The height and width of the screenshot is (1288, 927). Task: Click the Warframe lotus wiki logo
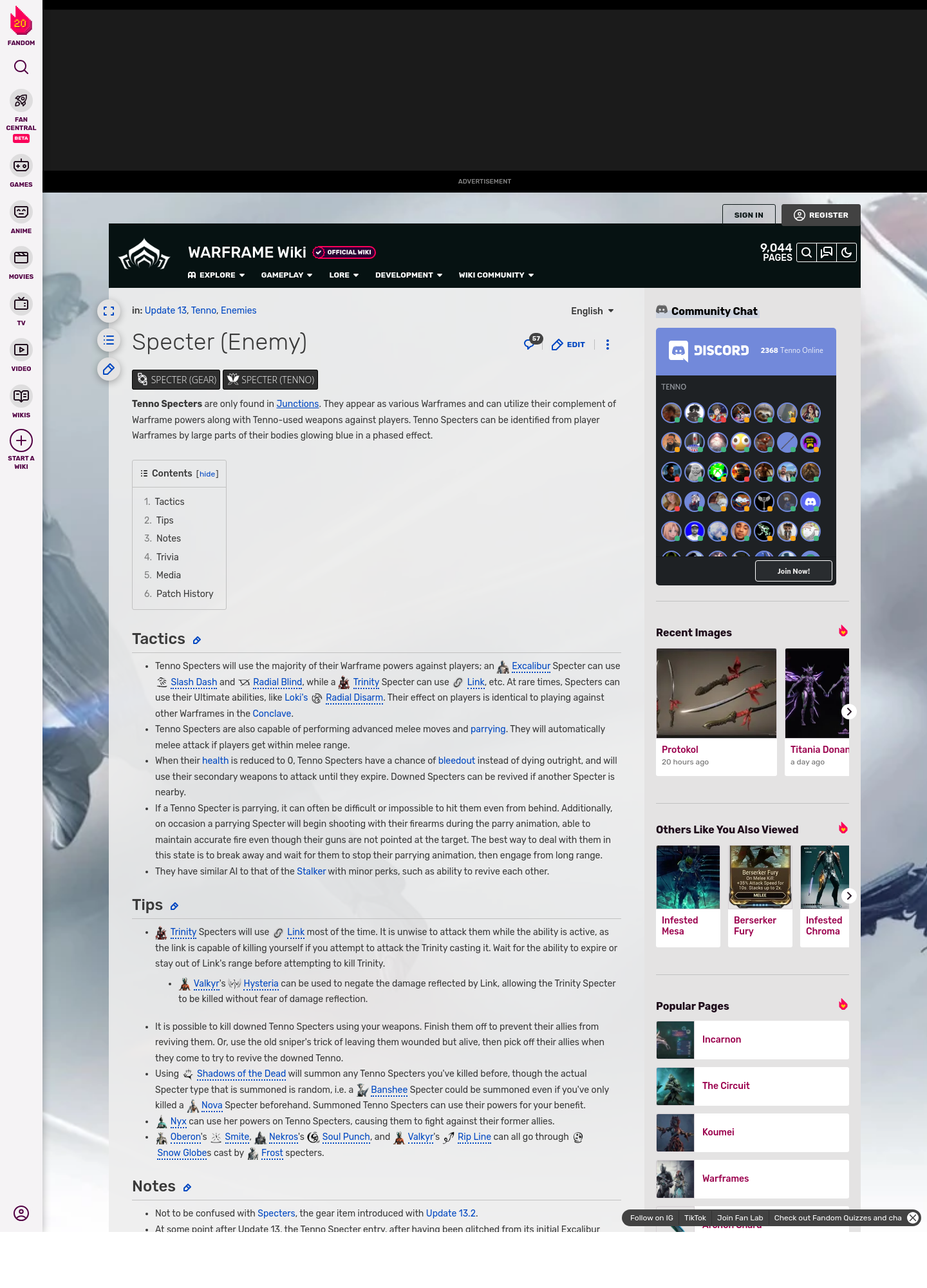click(x=144, y=256)
